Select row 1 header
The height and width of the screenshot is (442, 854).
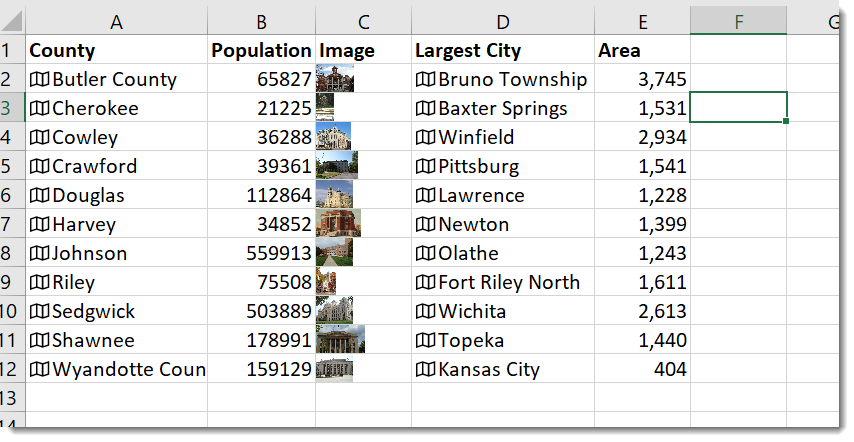coord(12,50)
